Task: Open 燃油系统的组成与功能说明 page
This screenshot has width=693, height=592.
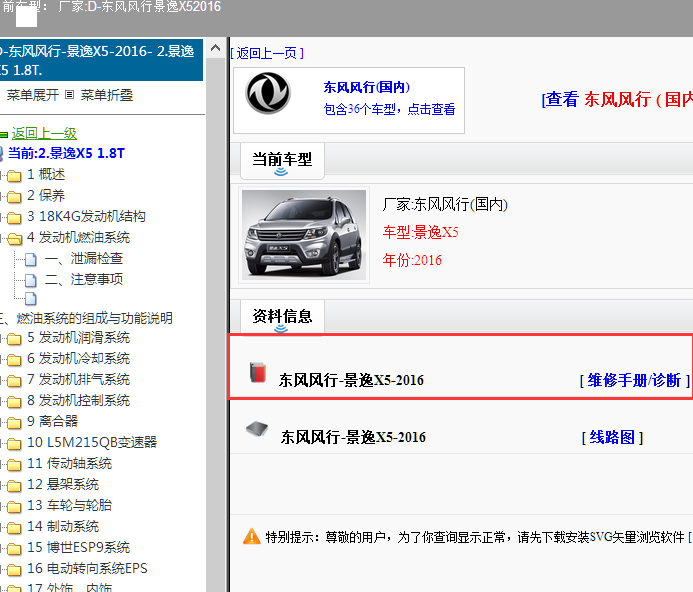Action: 86,318
